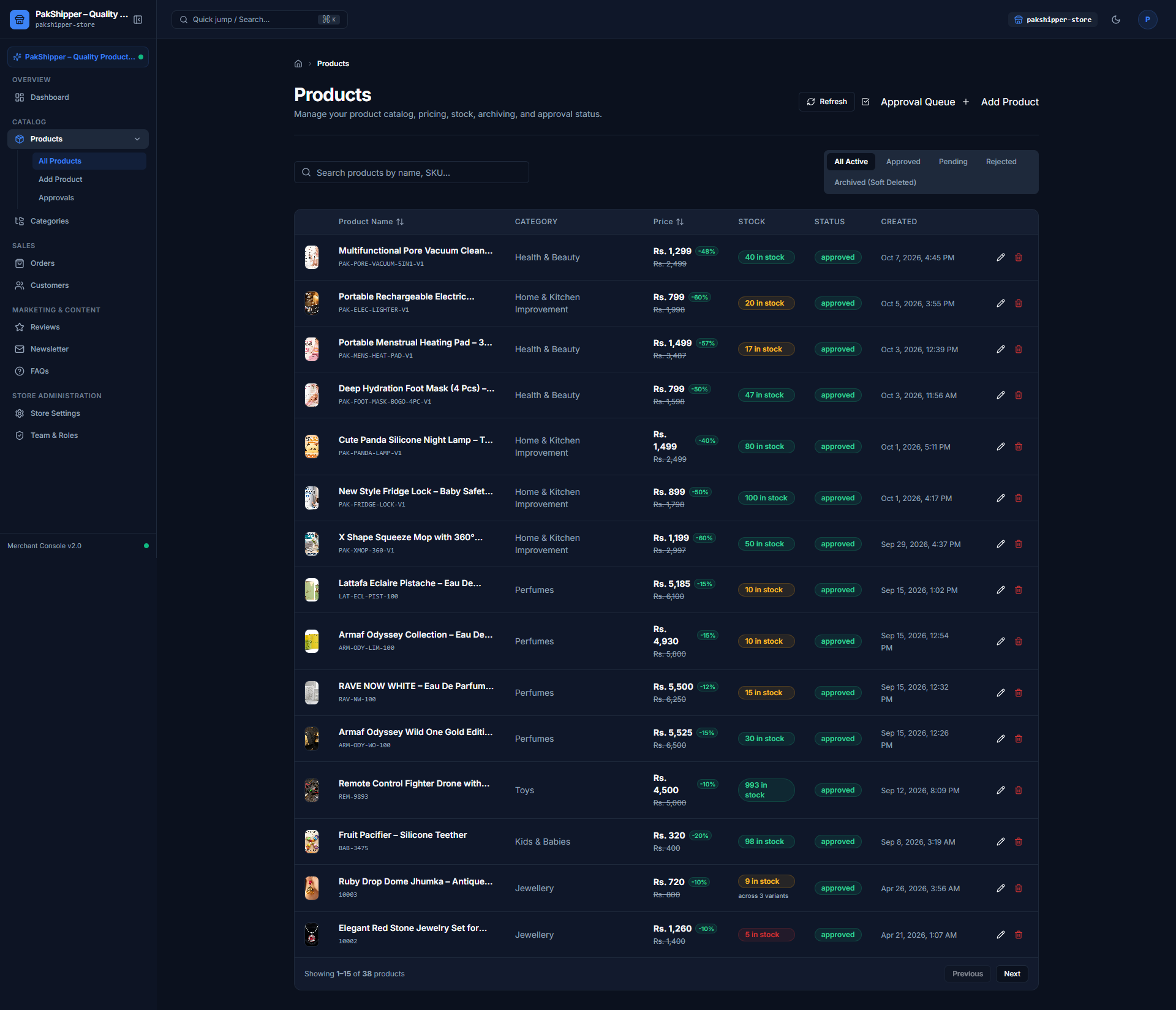Edit the Multifunctional Pore Vacuum product
This screenshot has width=1176, height=1010.
(1001, 257)
